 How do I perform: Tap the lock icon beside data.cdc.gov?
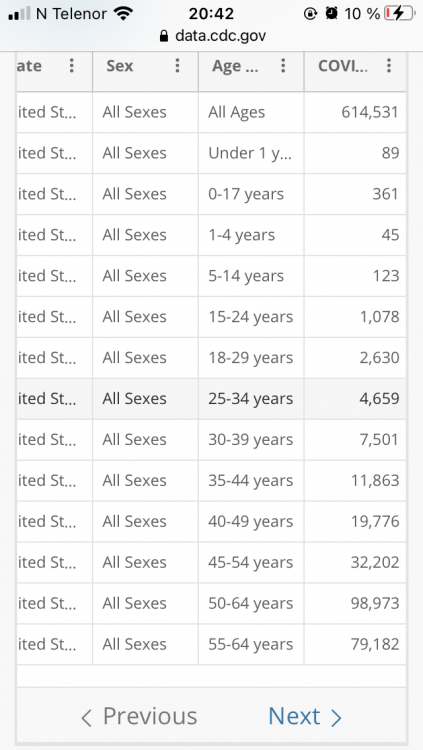click(x=164, y=36)
